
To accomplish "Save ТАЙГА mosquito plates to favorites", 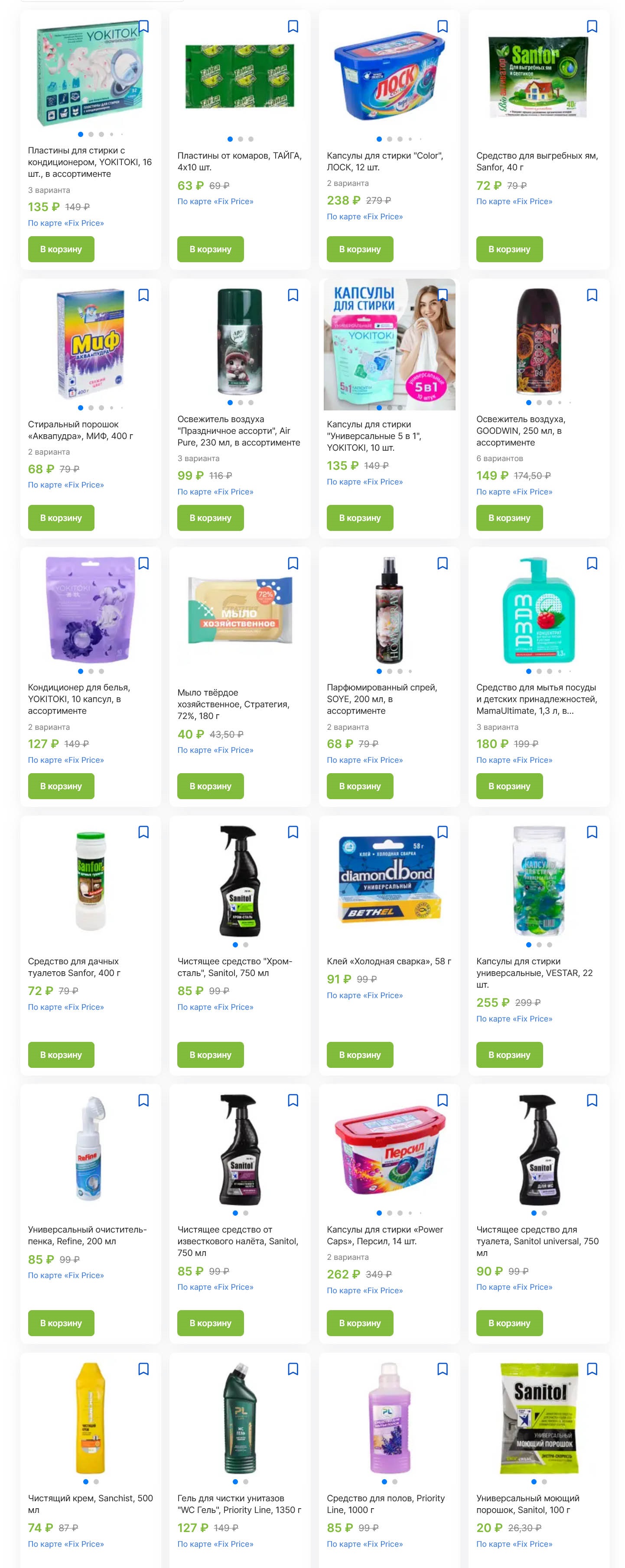I will 293,26.
